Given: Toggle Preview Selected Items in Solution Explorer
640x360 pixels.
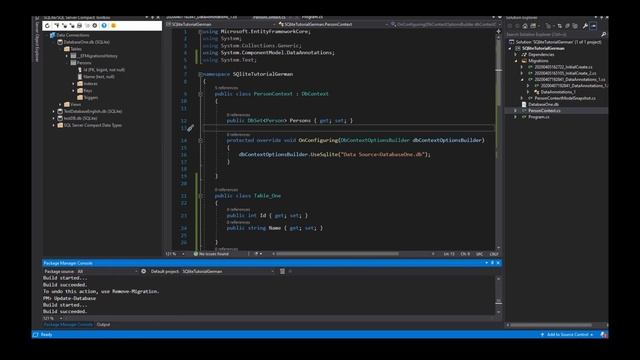Looking at the screenshot, I should (x=593, y=26).
